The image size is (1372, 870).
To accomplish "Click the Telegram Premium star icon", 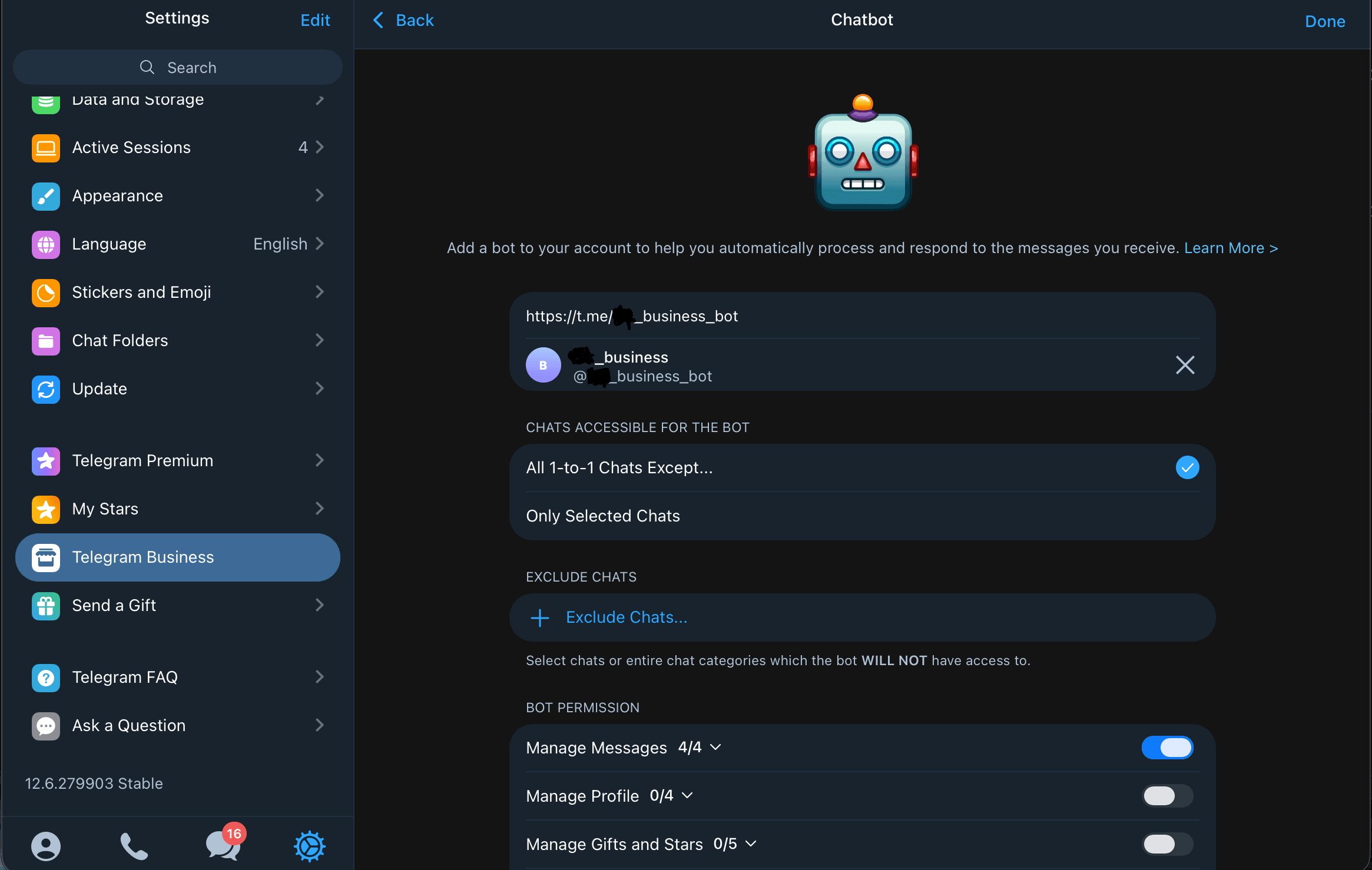I will (46, 461).
